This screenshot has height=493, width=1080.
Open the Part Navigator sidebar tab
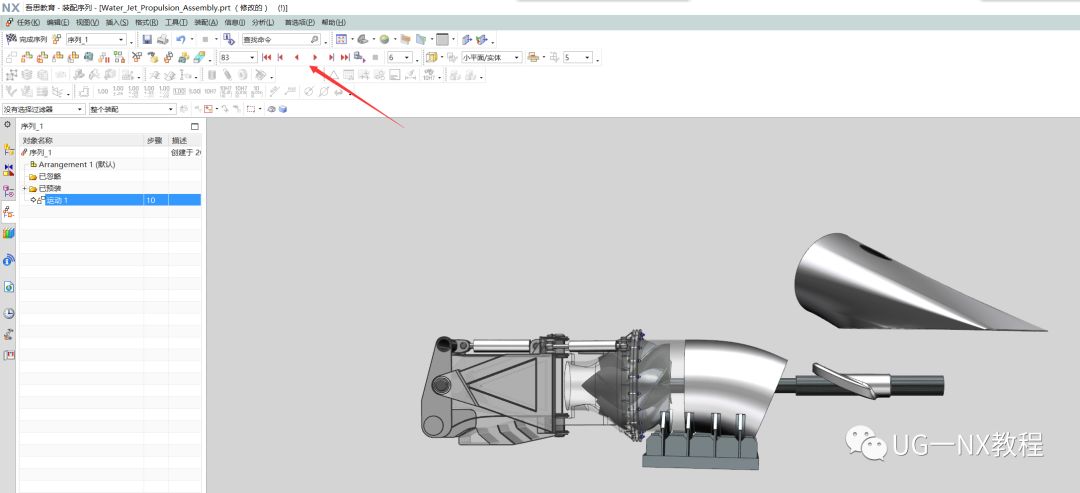[9, 191]
